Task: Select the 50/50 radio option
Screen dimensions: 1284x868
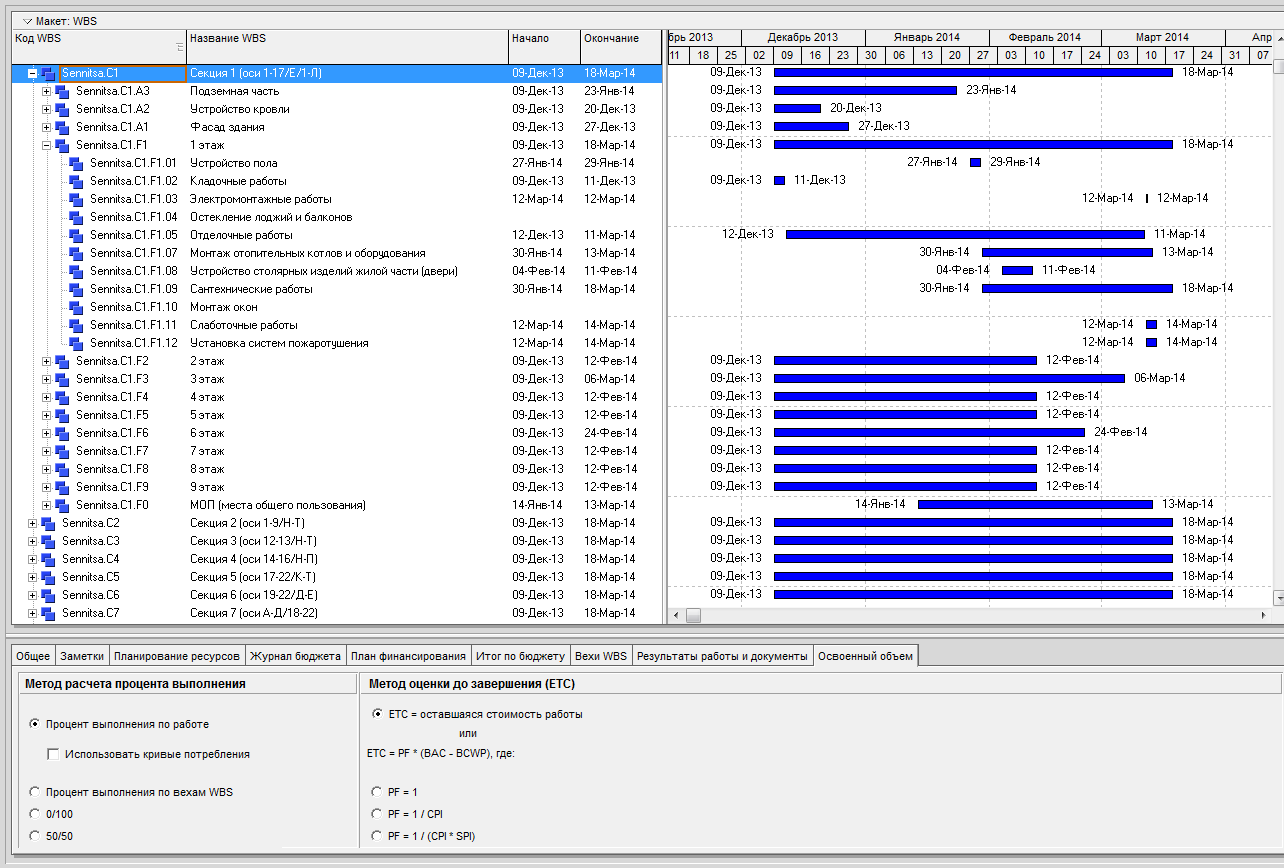Action: (x=36, y=836)
